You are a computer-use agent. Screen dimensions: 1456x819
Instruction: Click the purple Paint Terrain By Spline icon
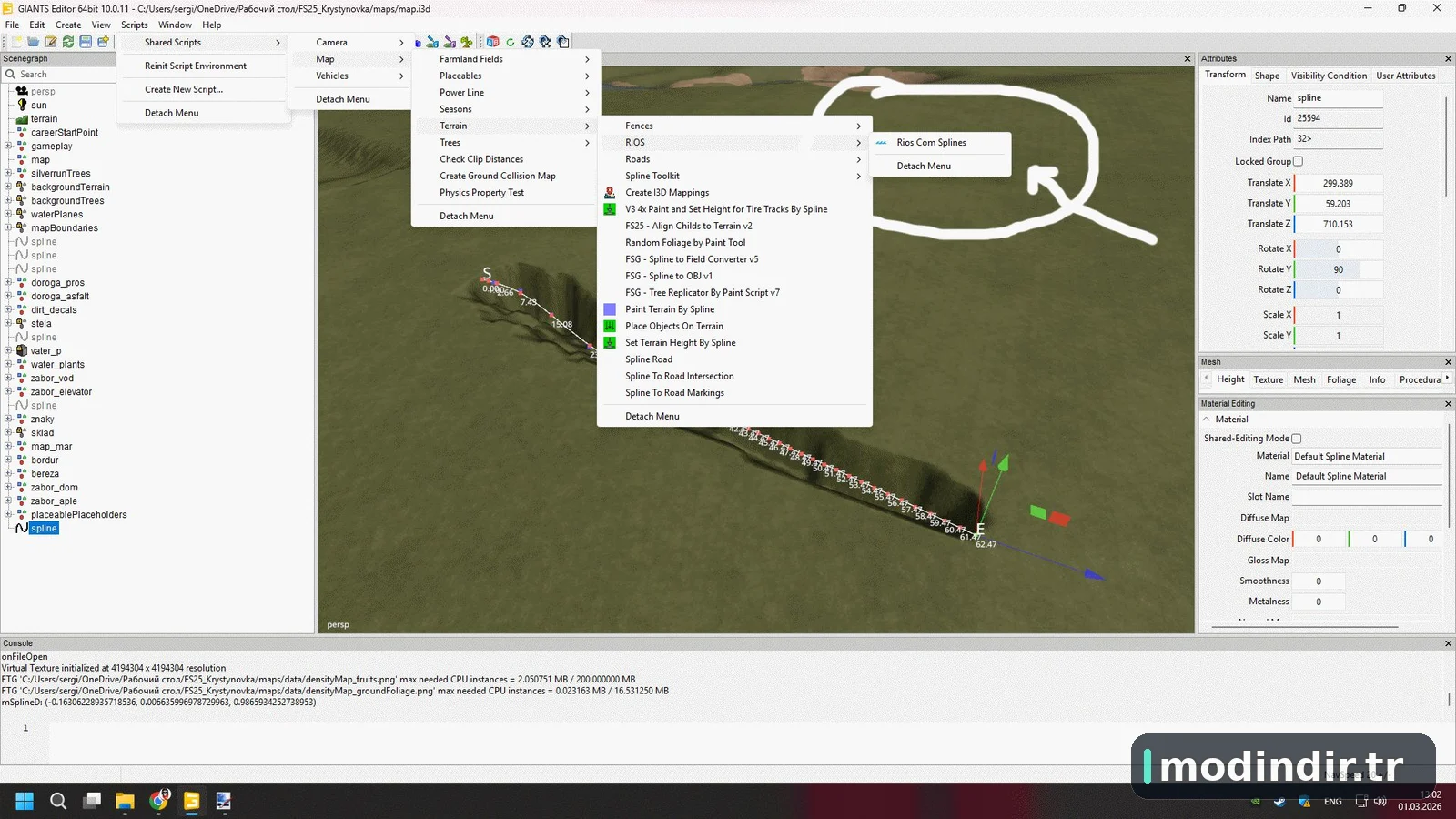(610, 309)
